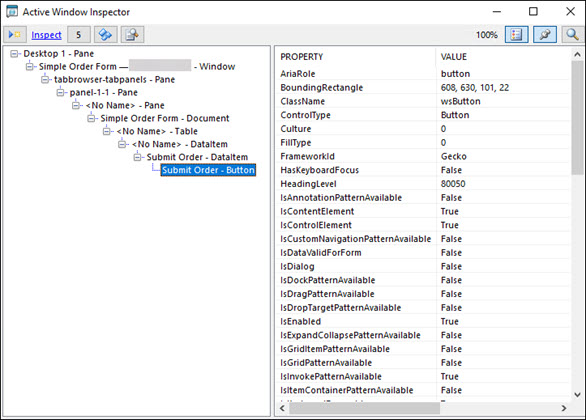The image size is (586, 420).
Task: Select <No Name> - Table tree item
Action: coord(157,131)
